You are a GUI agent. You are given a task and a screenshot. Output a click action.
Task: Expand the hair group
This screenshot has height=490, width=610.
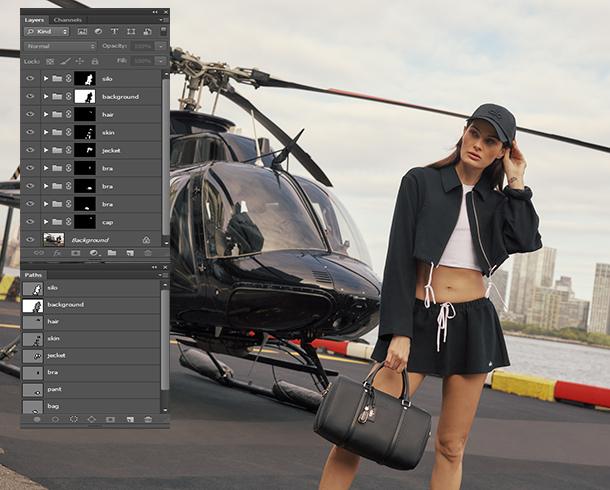(46, 114)
